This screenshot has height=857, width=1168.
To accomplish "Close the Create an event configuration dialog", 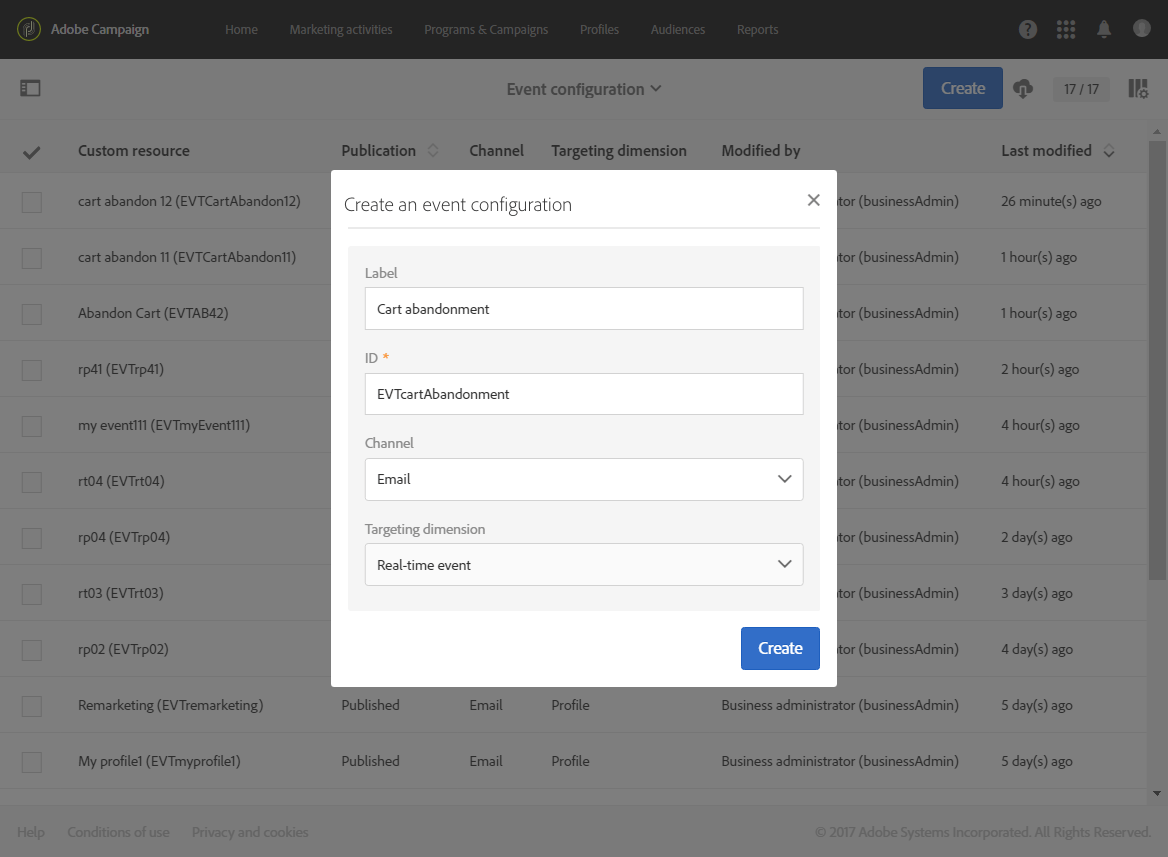I will point(813,199).
